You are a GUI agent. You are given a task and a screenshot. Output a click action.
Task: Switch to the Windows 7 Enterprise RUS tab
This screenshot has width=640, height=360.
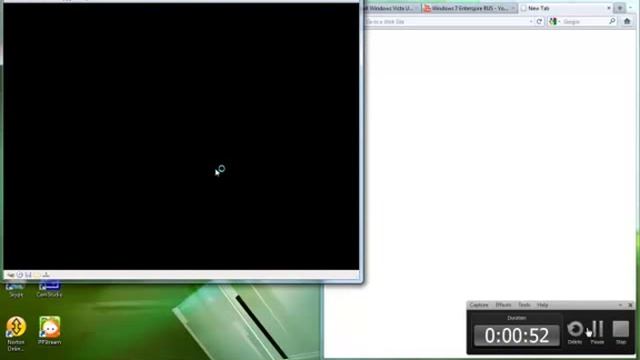469,8
